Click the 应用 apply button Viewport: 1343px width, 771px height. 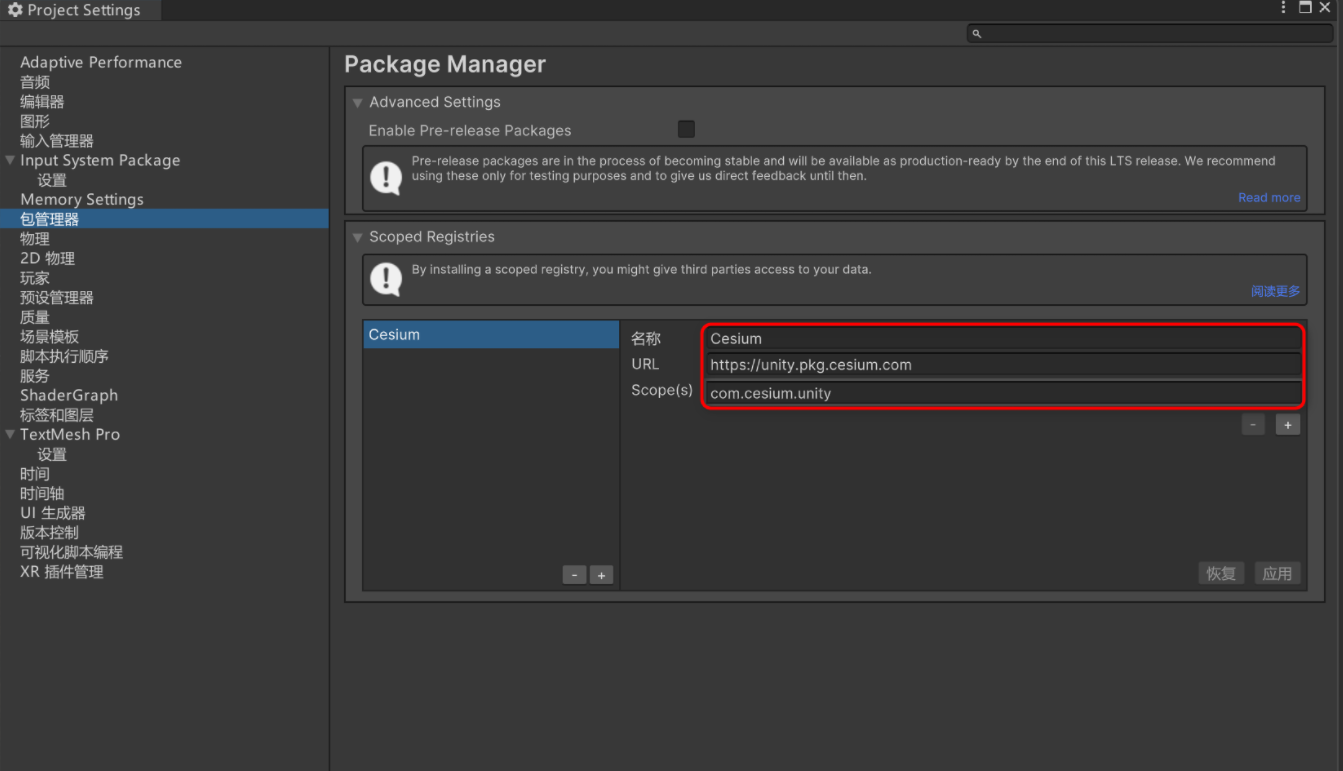1277,573
